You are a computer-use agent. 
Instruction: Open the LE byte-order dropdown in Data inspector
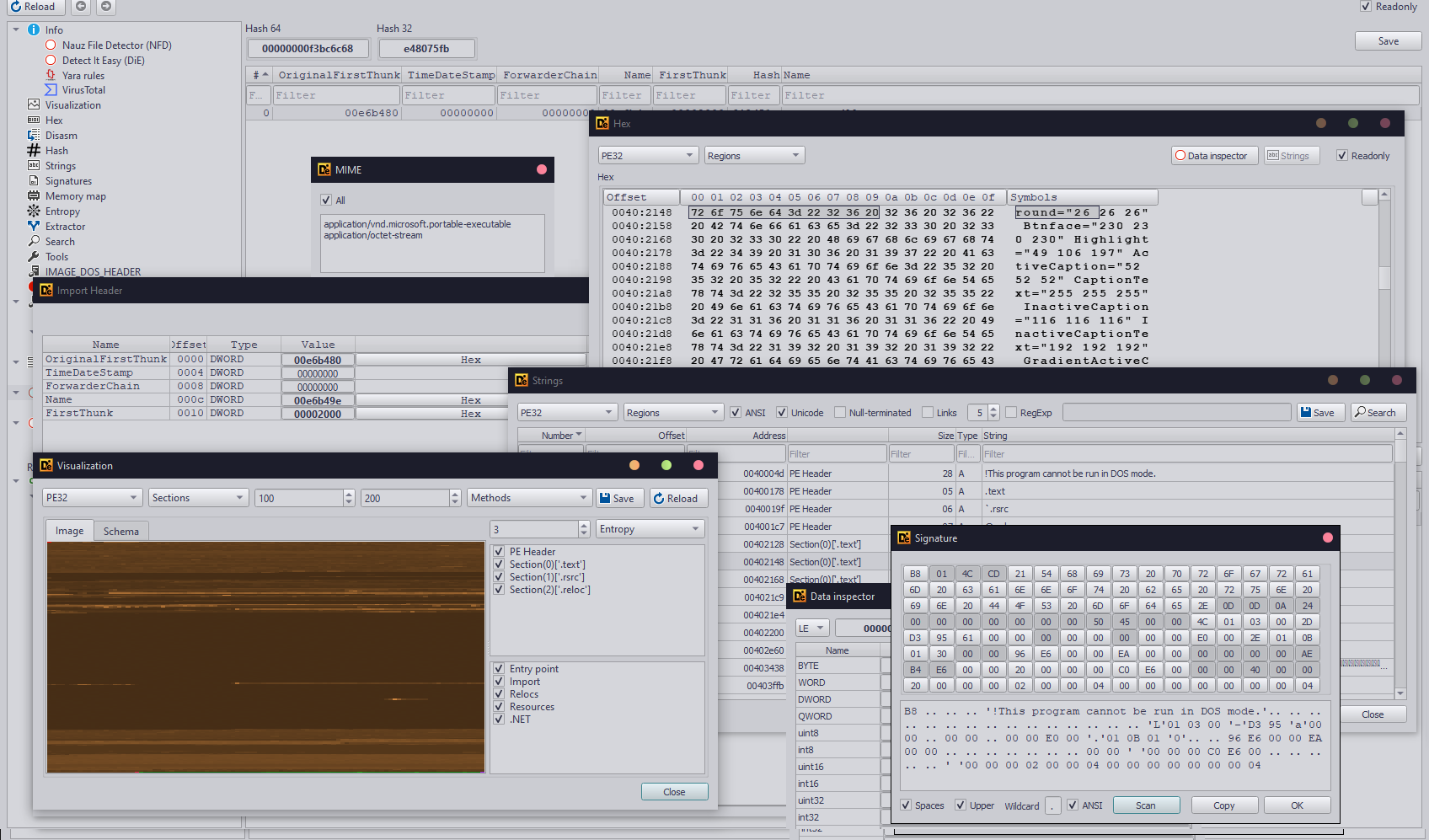[x=811, y=627]
